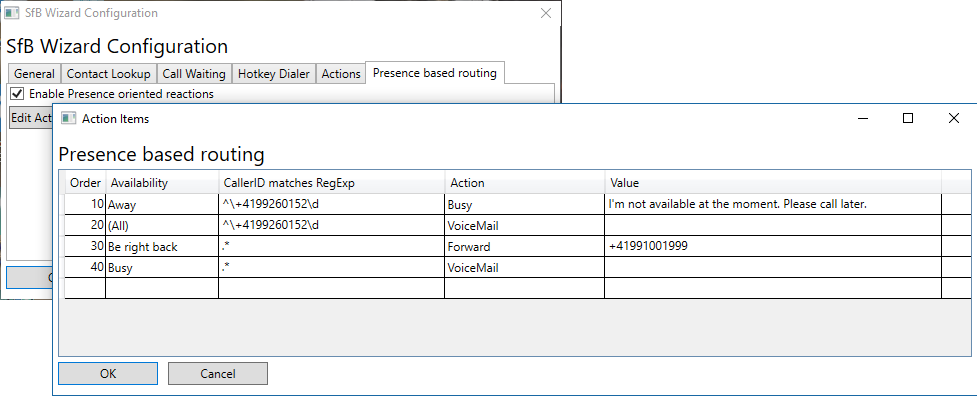The height and width of the screenshot is (396, 977).
Task: Select the (All) availability cell
Action: click(x=162, y=225)
